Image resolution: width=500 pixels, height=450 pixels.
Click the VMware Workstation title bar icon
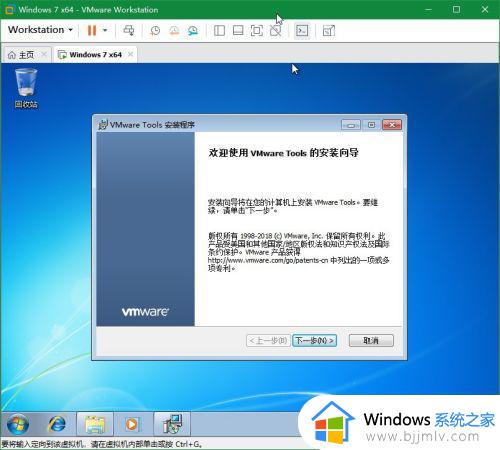[10, 10]
